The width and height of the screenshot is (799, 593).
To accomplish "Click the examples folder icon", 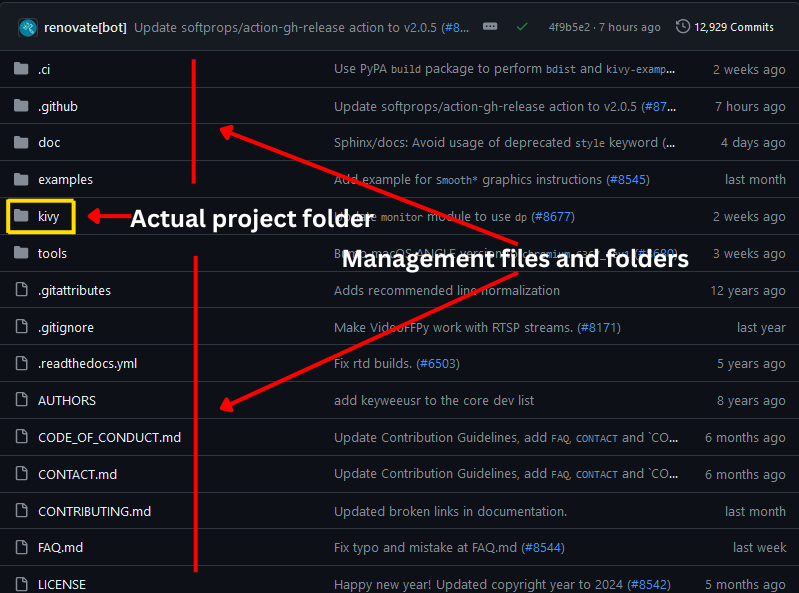I will pos(21,179).
